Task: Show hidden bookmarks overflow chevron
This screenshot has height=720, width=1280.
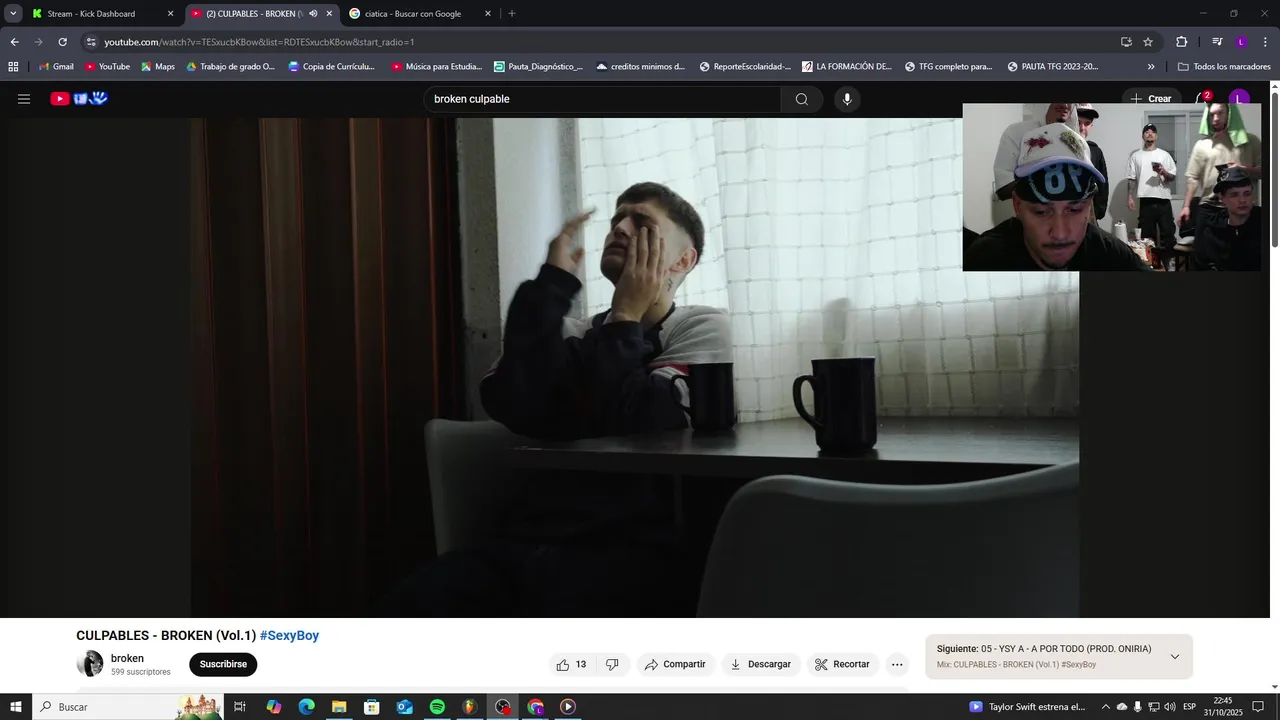Action: pyautogui.click(x=1151, y=67)
